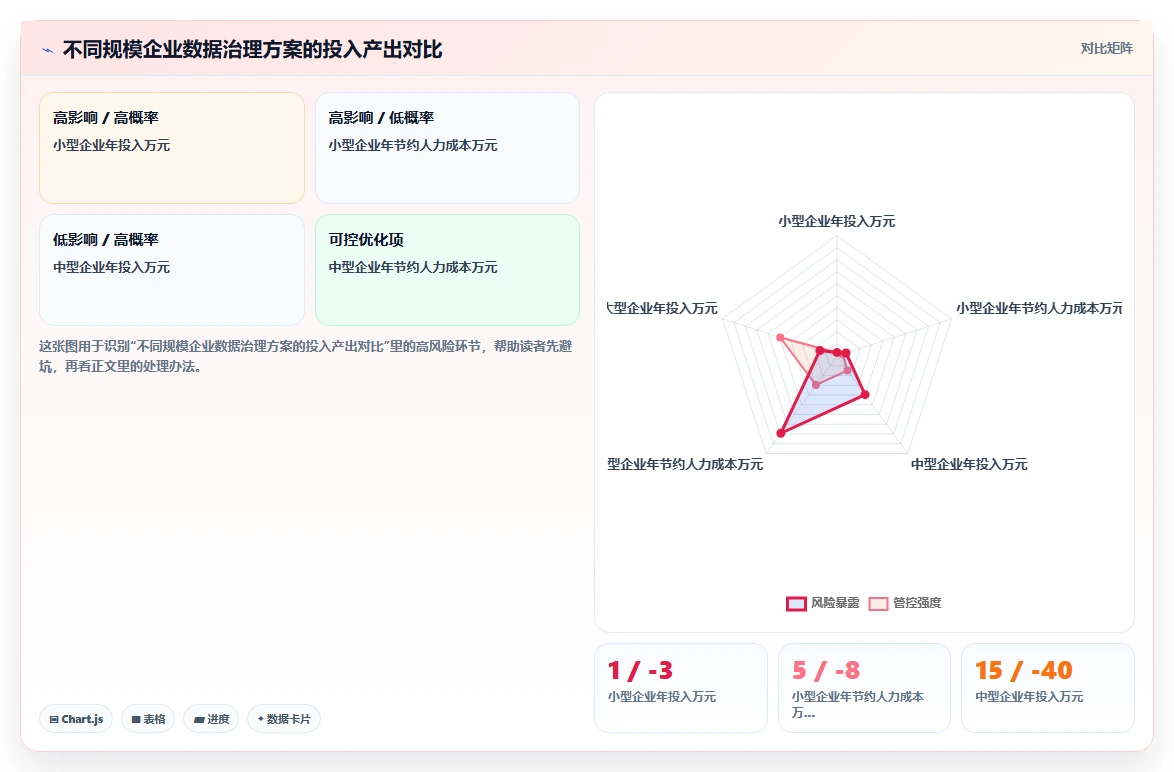Toggle 管控强度 legend swatch
Screen dimensions: 1174x772
878,604
